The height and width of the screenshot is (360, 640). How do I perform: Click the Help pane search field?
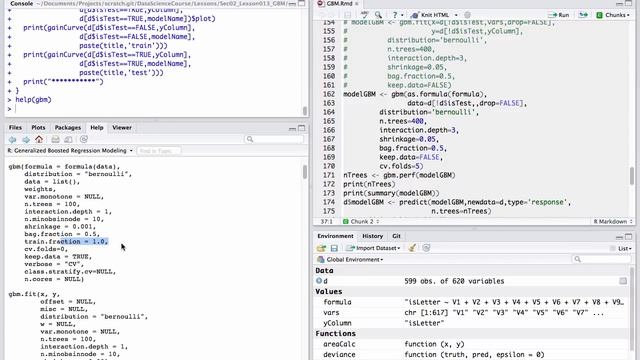click(x=275, y=140)
